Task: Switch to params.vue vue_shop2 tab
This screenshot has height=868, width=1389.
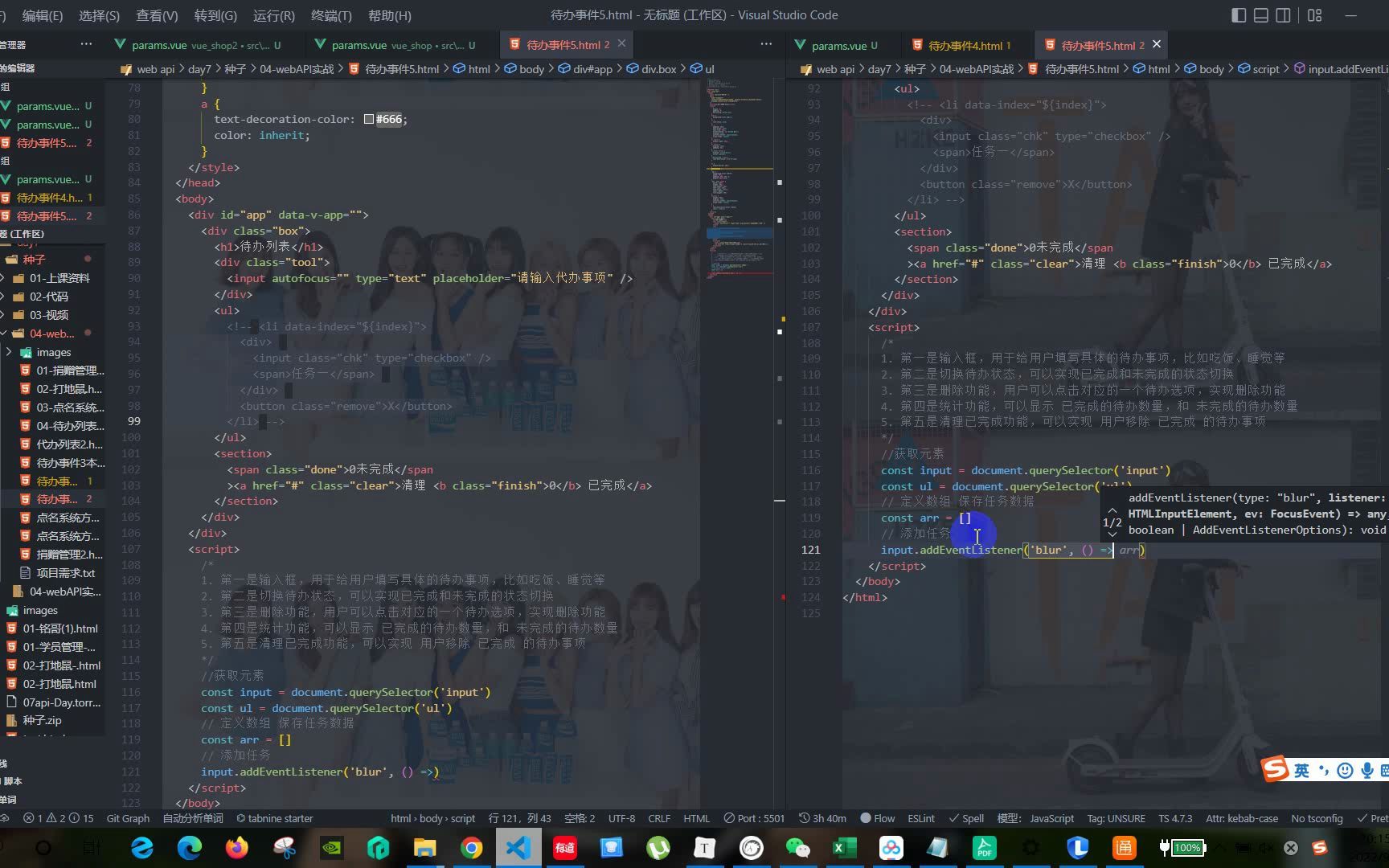Action: 199,45
